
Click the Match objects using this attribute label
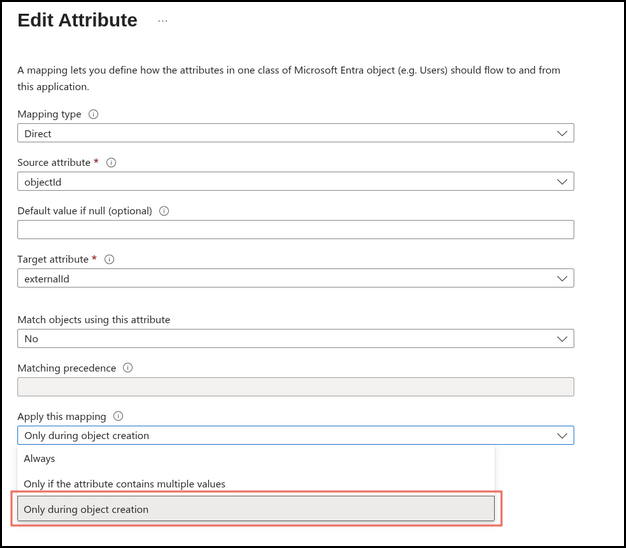pos(94,320)
